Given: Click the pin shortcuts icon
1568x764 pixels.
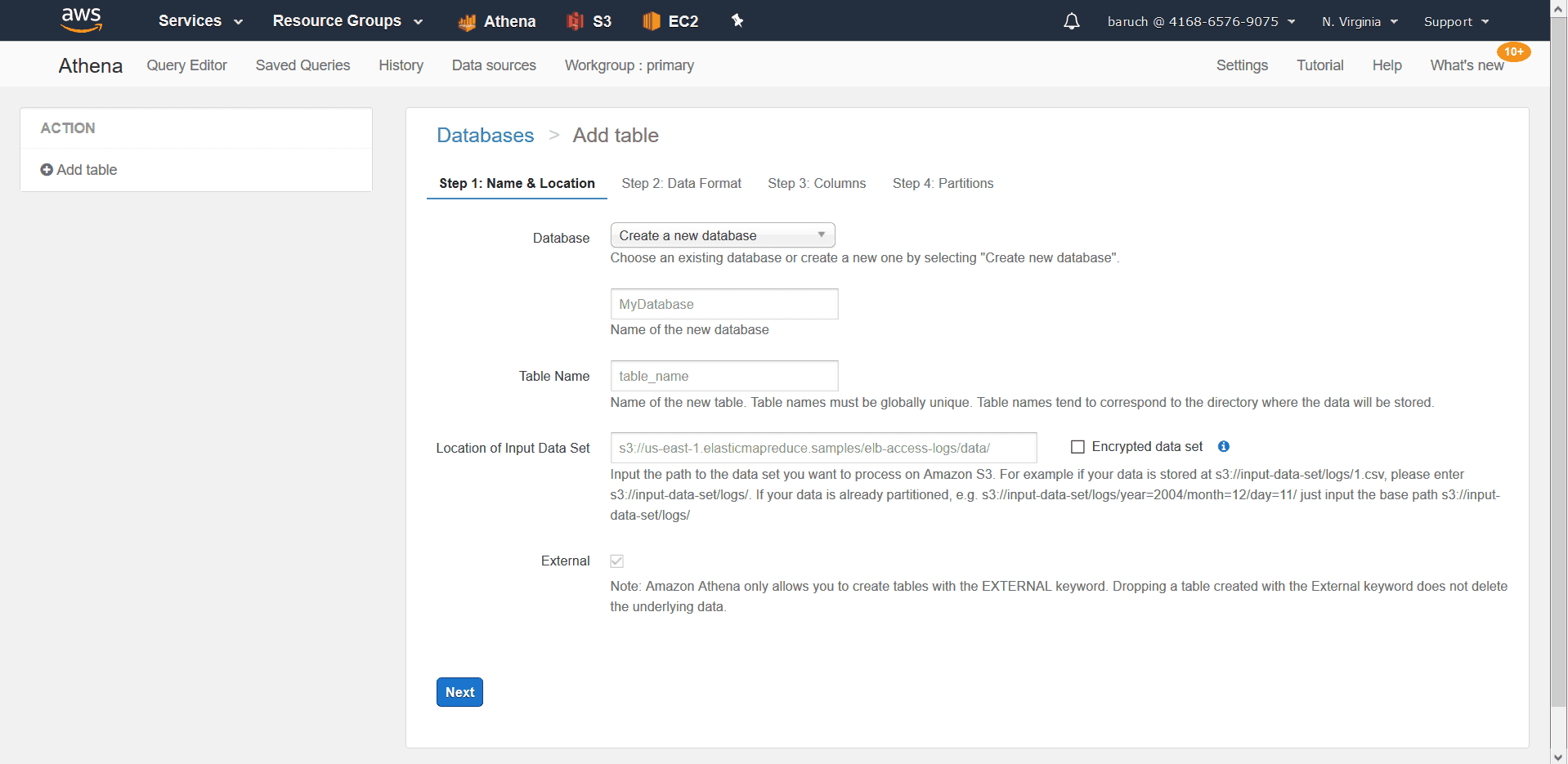Looking at the screenshot, I should [x=737, y=20].
